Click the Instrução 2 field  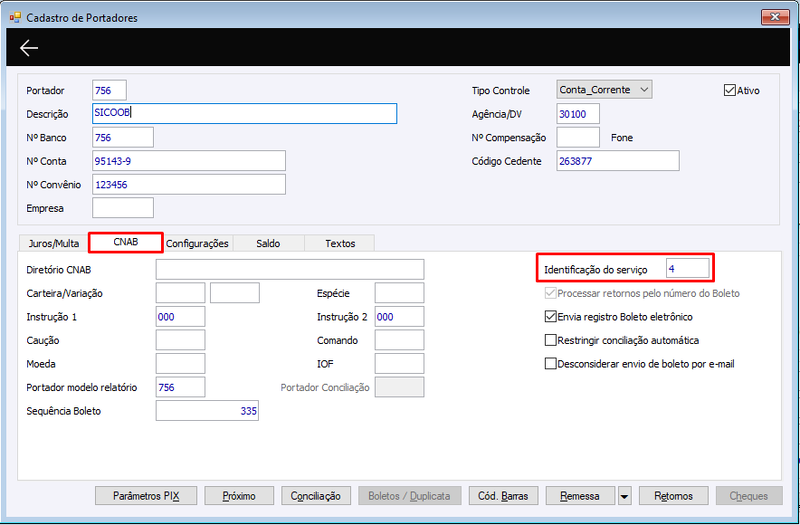(x=399, y=316)
